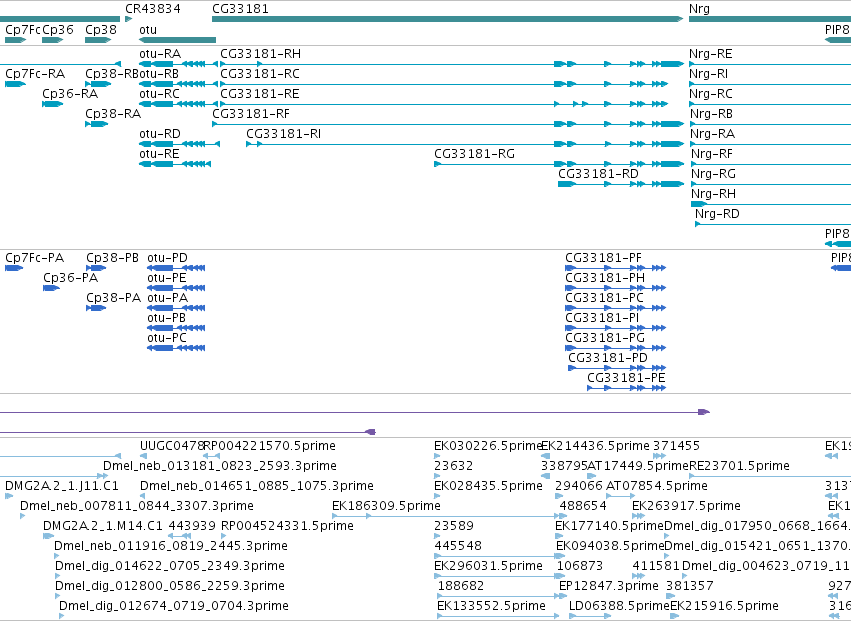Screen dimensions: 851x621
Task: Select the CG33181-PI protein label
Action: click(602, 318)
